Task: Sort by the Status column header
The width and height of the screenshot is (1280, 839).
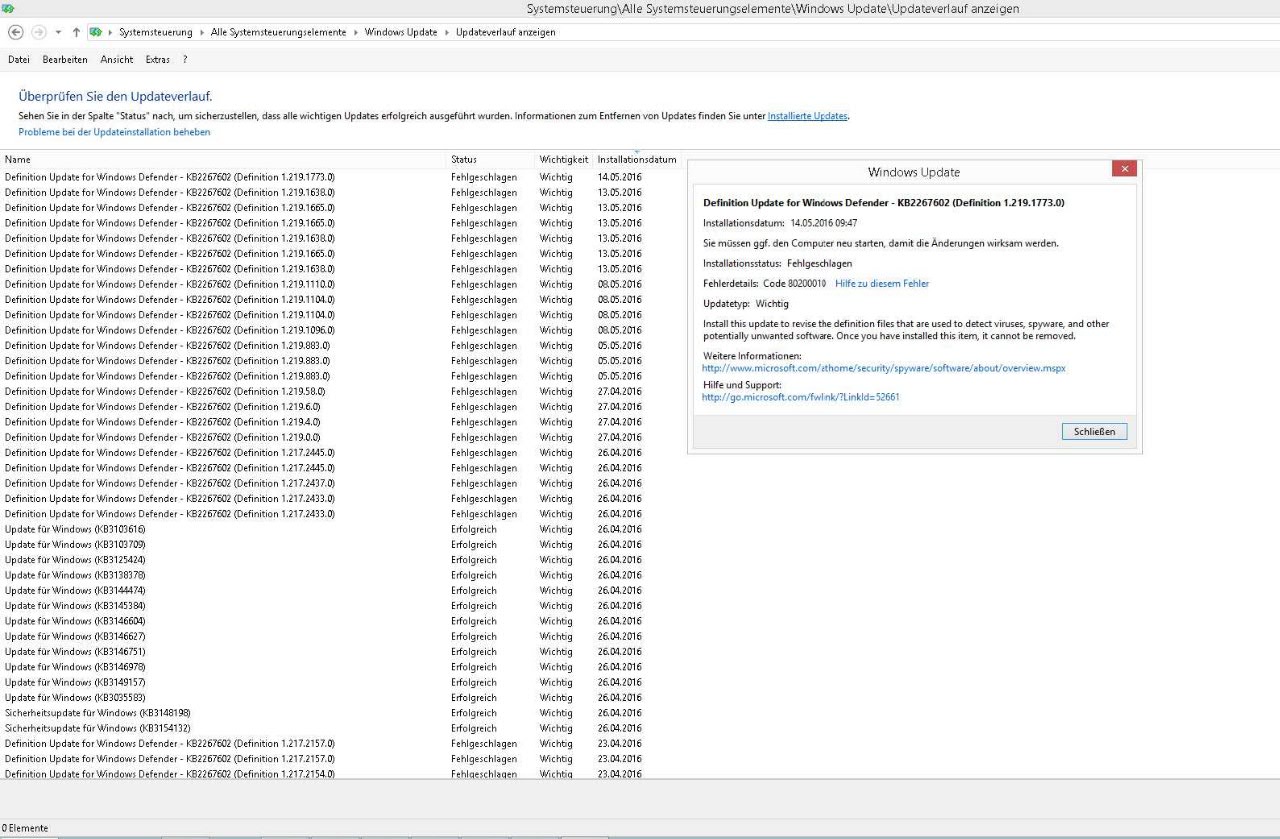Action: tap(492, 160)
